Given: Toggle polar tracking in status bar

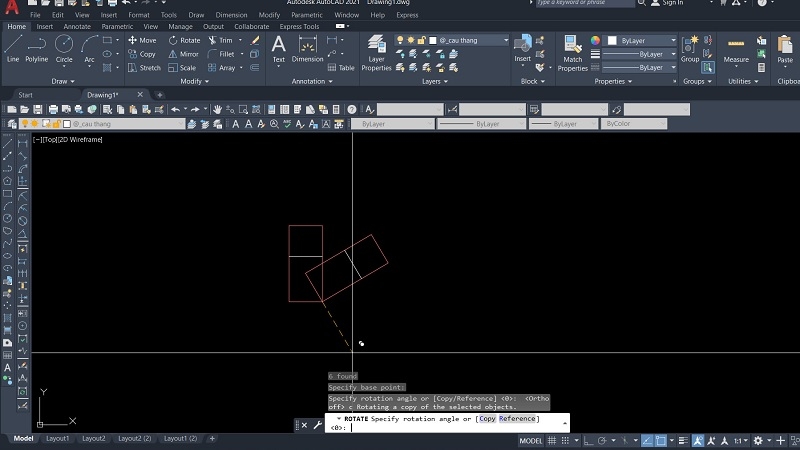Looking at the screenshot, I should coord(602,440).
